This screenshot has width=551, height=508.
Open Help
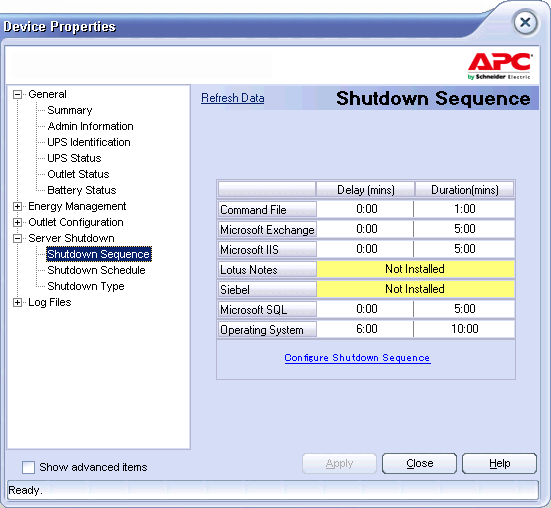pos(499,463)
